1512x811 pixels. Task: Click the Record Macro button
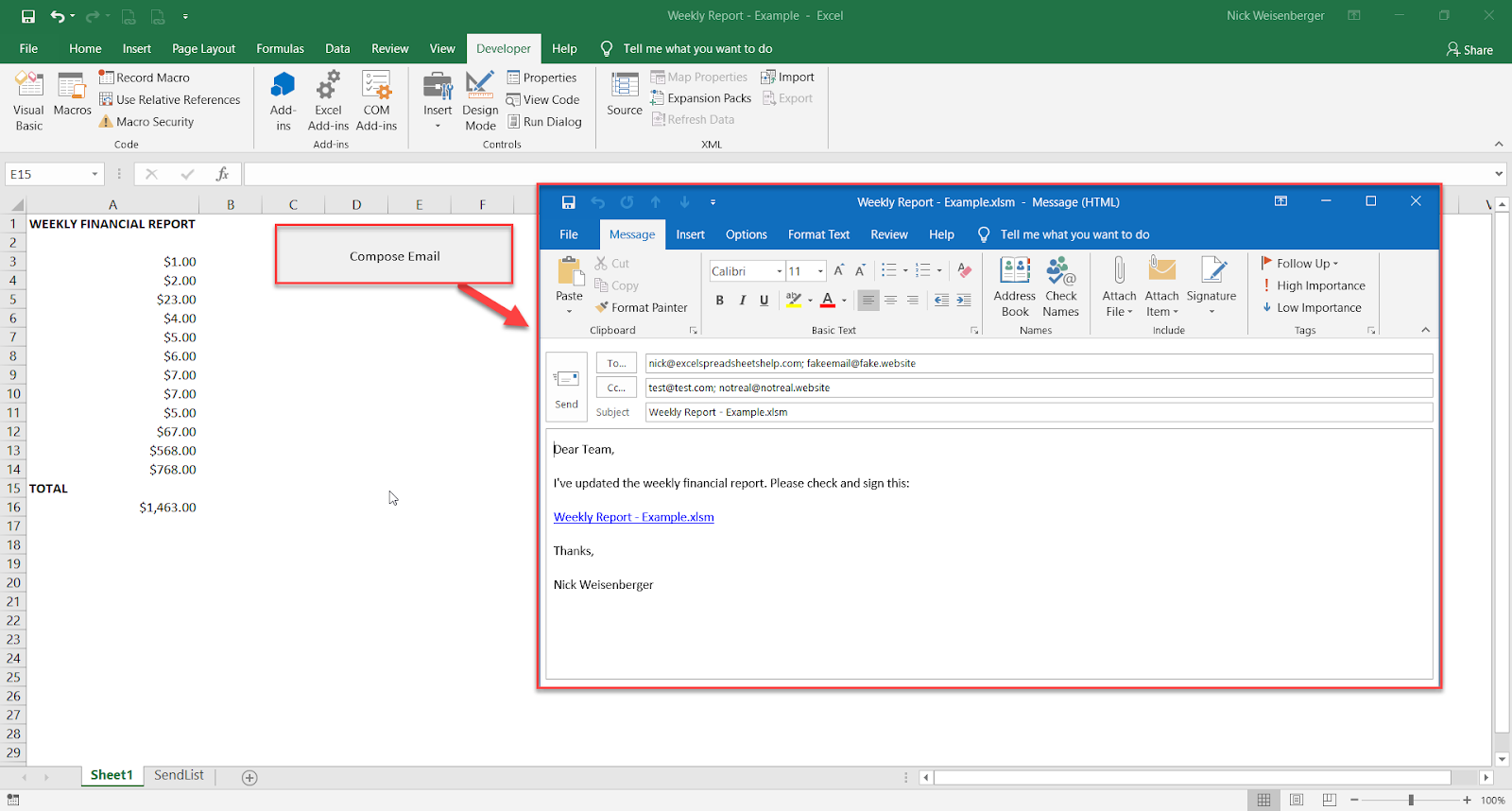coord(145,78)
